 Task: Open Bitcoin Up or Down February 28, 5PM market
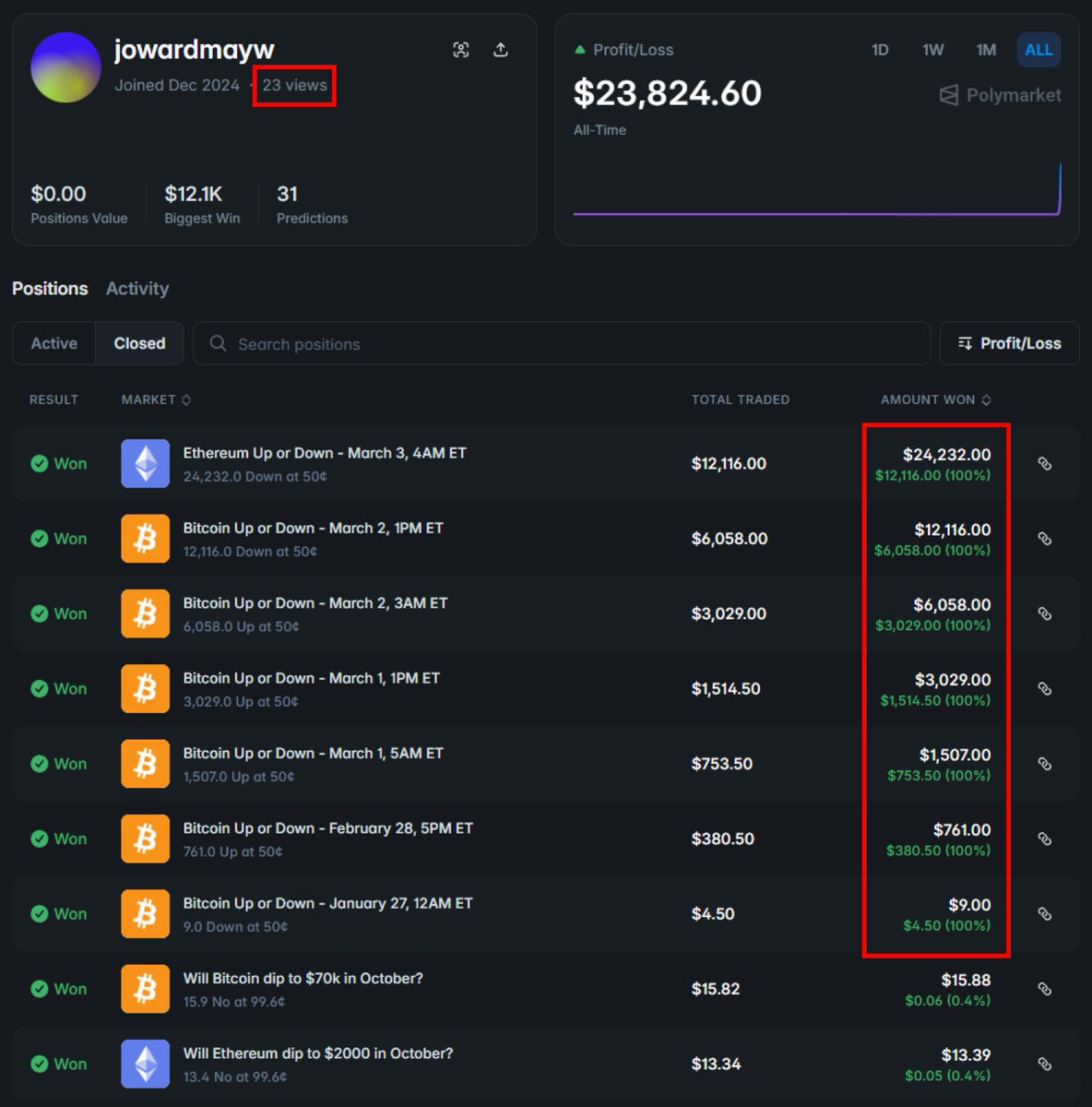327,828
